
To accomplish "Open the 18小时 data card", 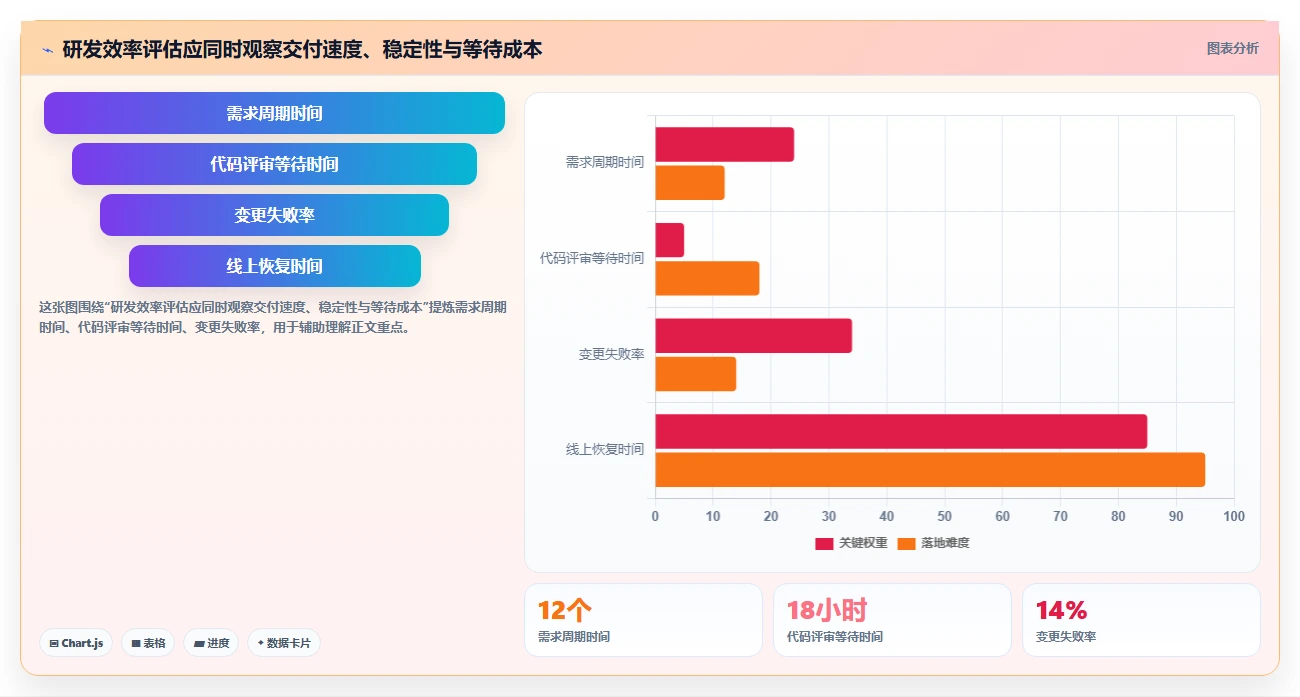I will (892, 620).
